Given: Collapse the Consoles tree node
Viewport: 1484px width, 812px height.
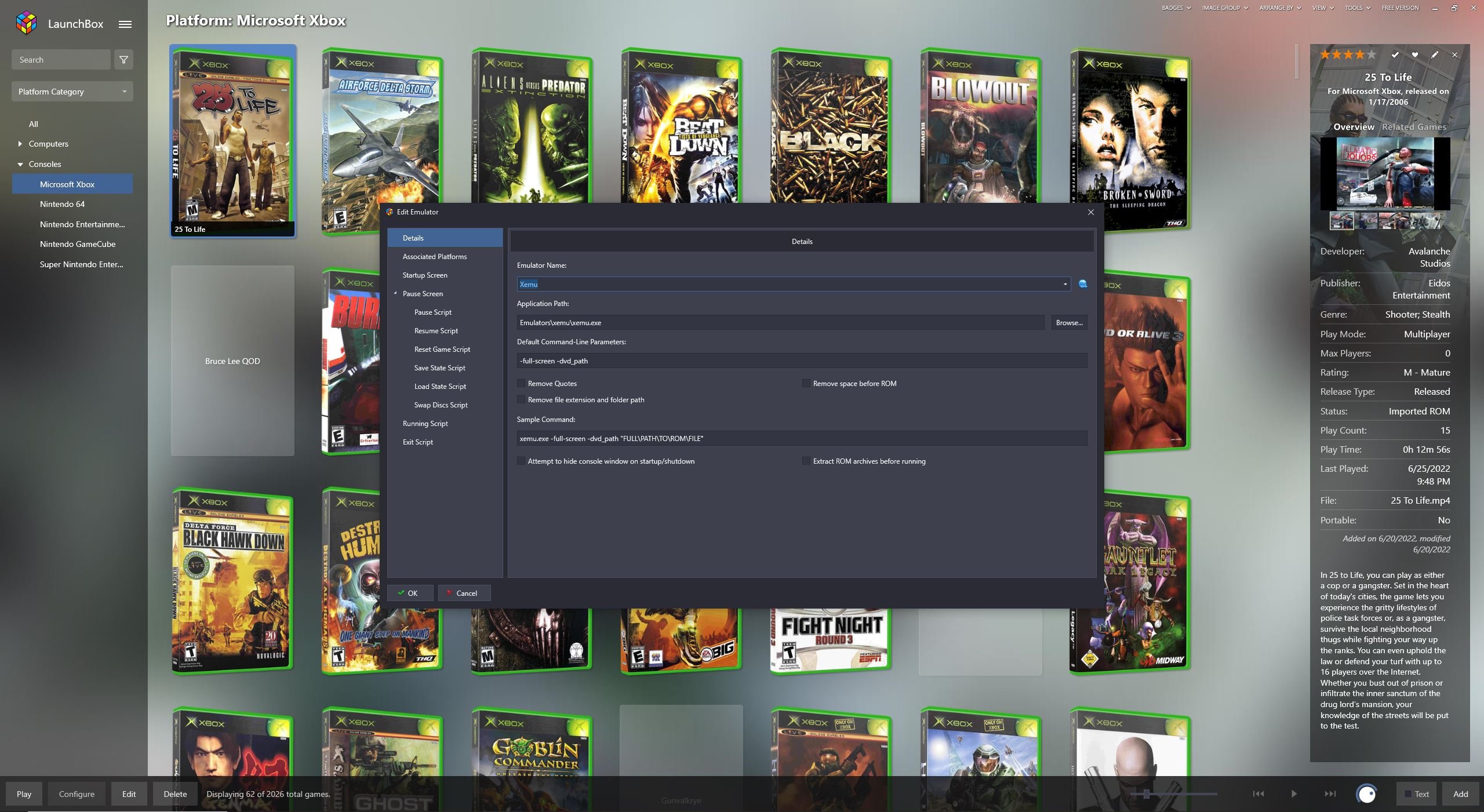Looking at the screenshot, I should click(20, 164).
